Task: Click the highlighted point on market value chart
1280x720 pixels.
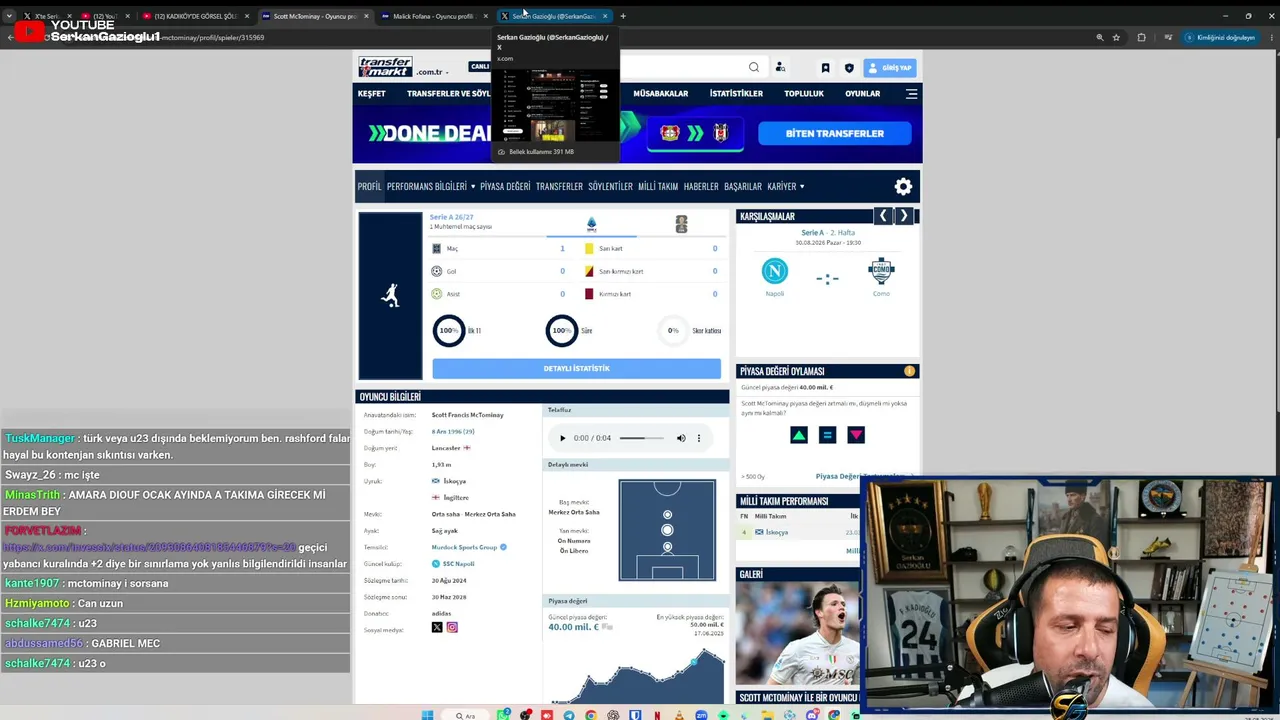Action: pos(694,661)
